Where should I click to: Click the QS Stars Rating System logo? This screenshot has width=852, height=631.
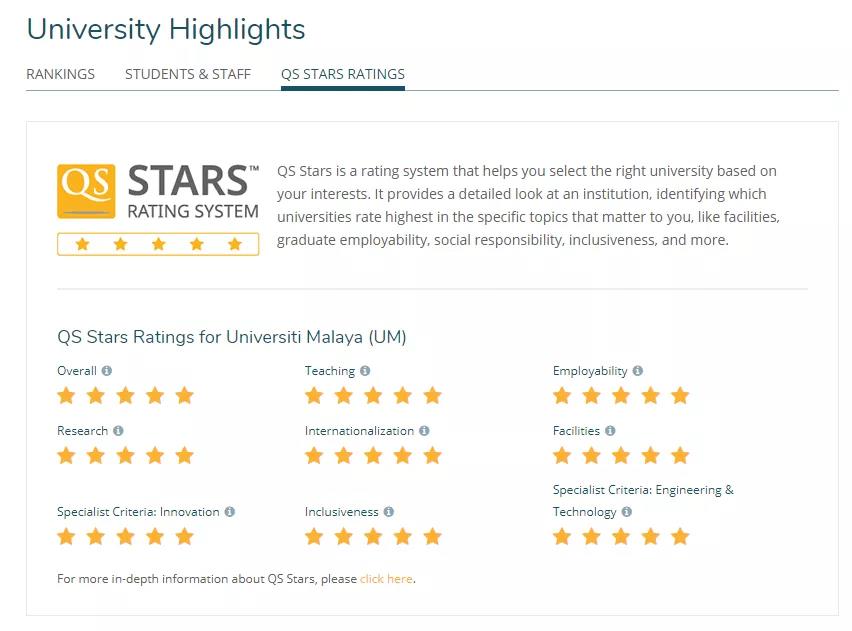pos(158,192)
